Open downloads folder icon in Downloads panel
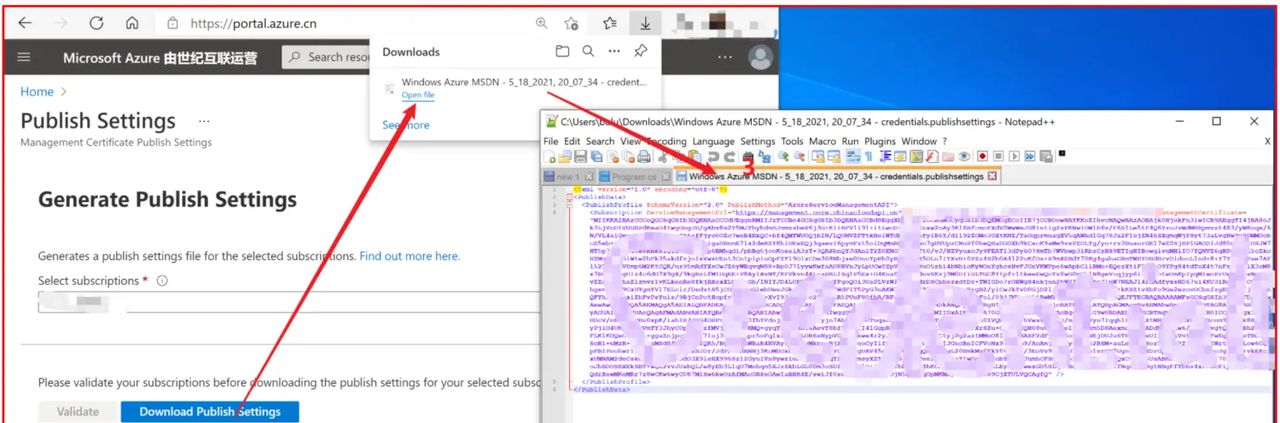1280x423 pixels. (562, 51)
